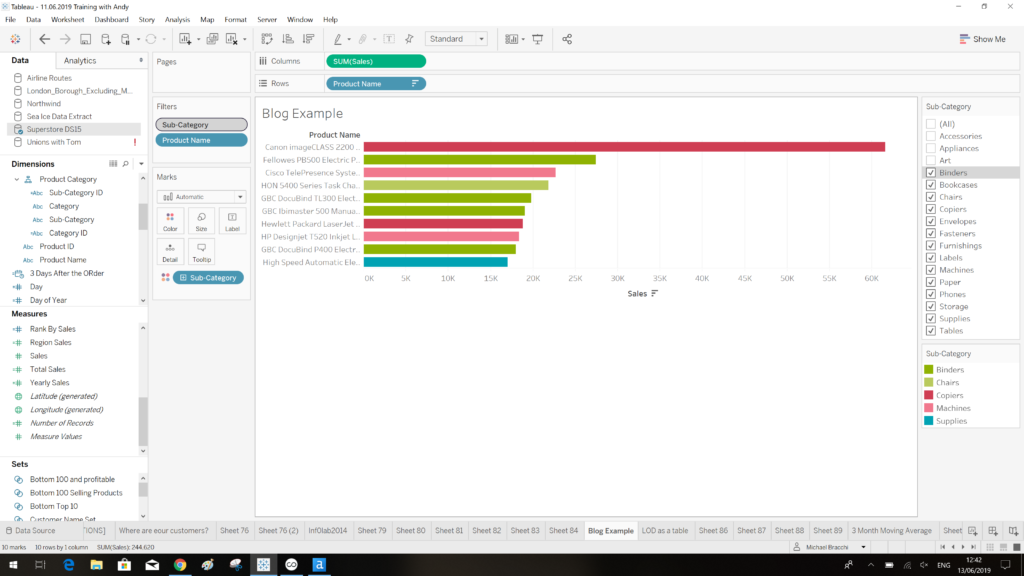Open the Tooltip marks card
This screenshot has width=1024, height=576.
point(201,252)
